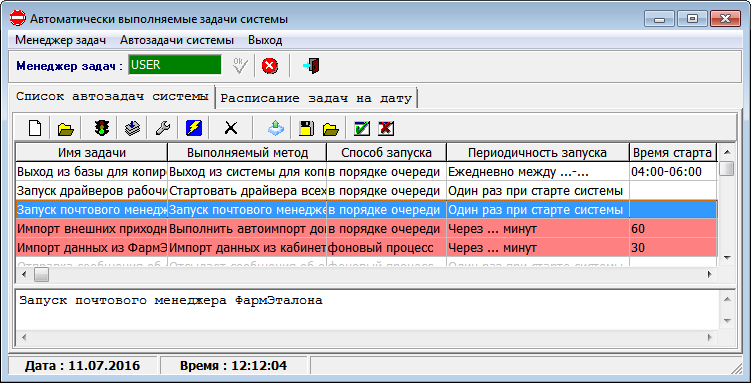751x383 pixels.
Task: Click the start time cell 30
Action: [672, 248]
